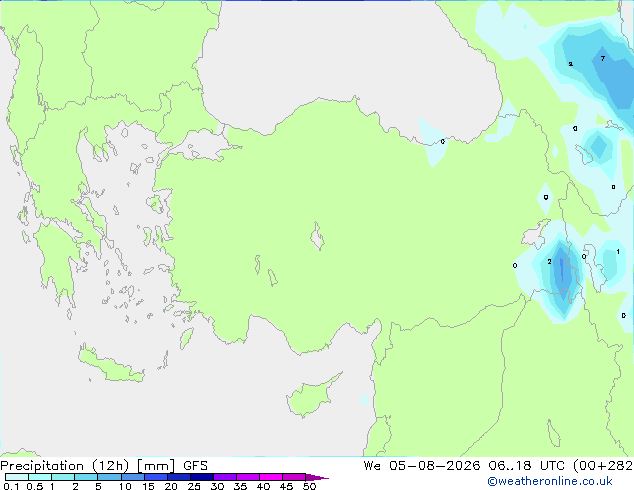The width and height of the screenshot is (634, 490).
Task: Click the '50' legend label
Action: pyautogui.click(x=309, y=486)
